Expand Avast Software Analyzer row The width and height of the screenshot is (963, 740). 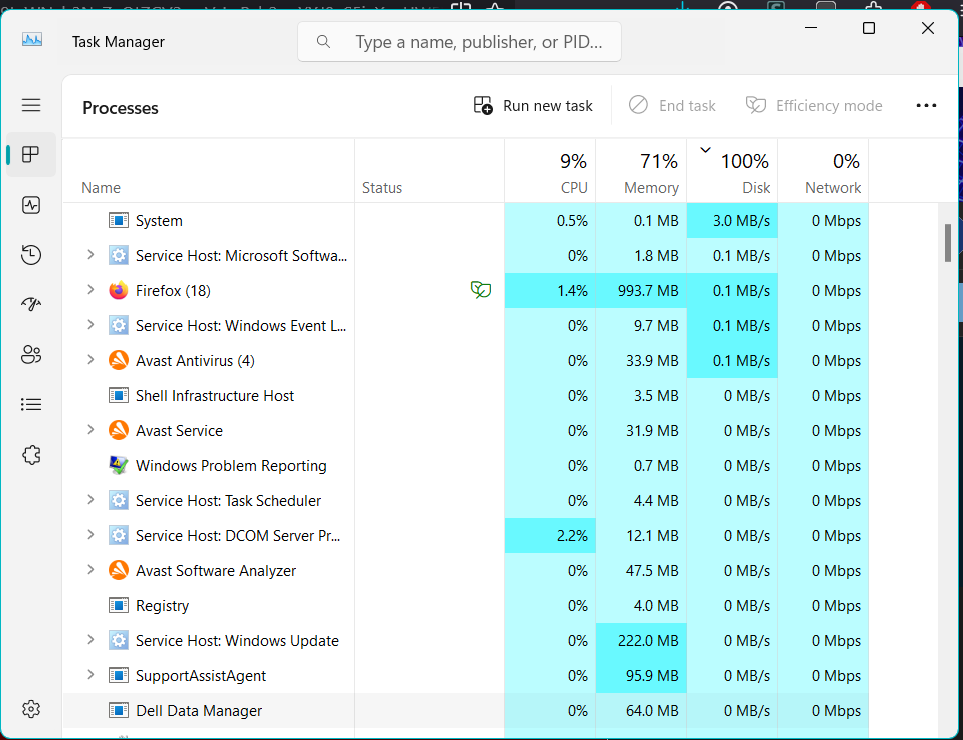90,570
